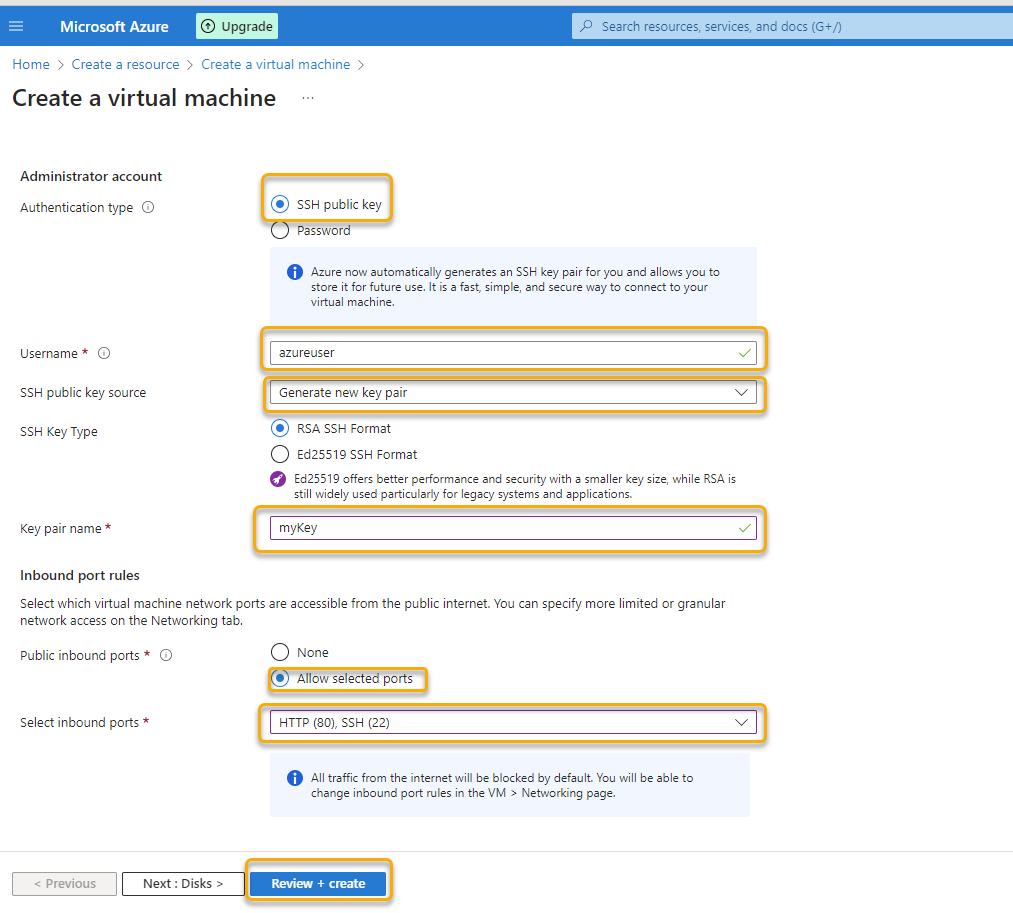The image size is (1013, 913).
Task: Click the Review + create button
Action: [x=318, y=884]
